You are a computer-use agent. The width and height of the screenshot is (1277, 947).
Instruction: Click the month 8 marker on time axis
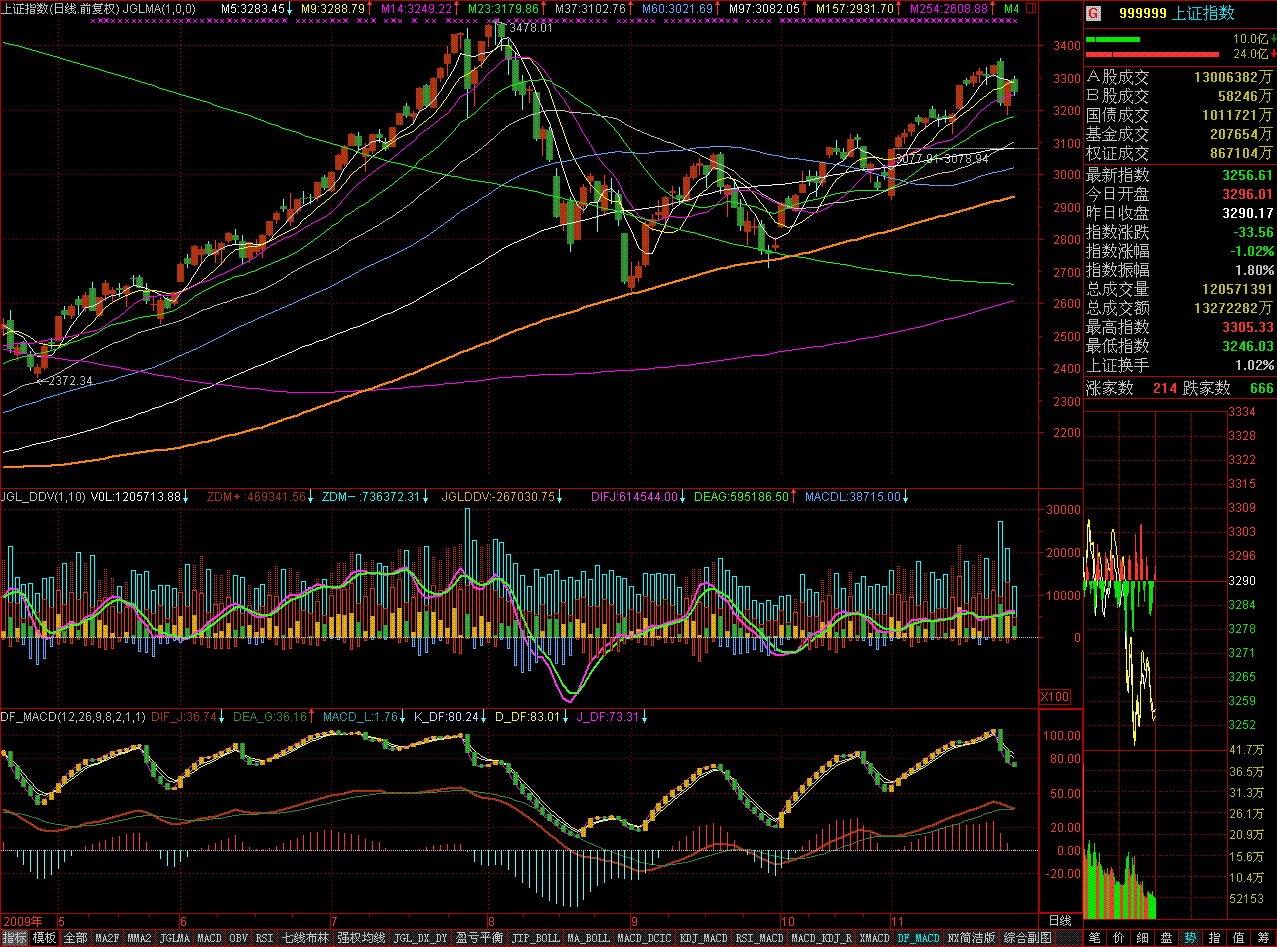tap(491, 920)
